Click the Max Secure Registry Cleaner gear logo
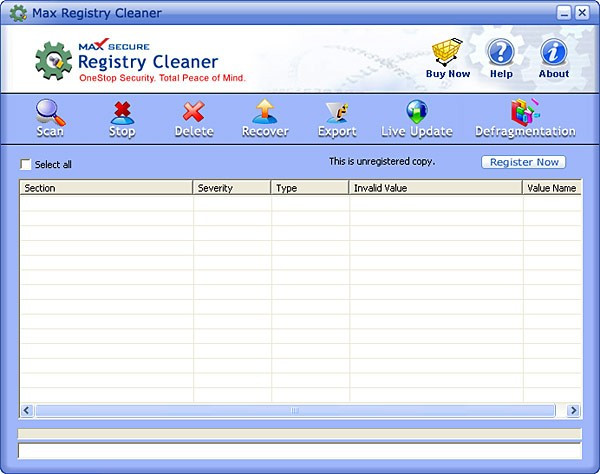600x474 pixels. 54,60
